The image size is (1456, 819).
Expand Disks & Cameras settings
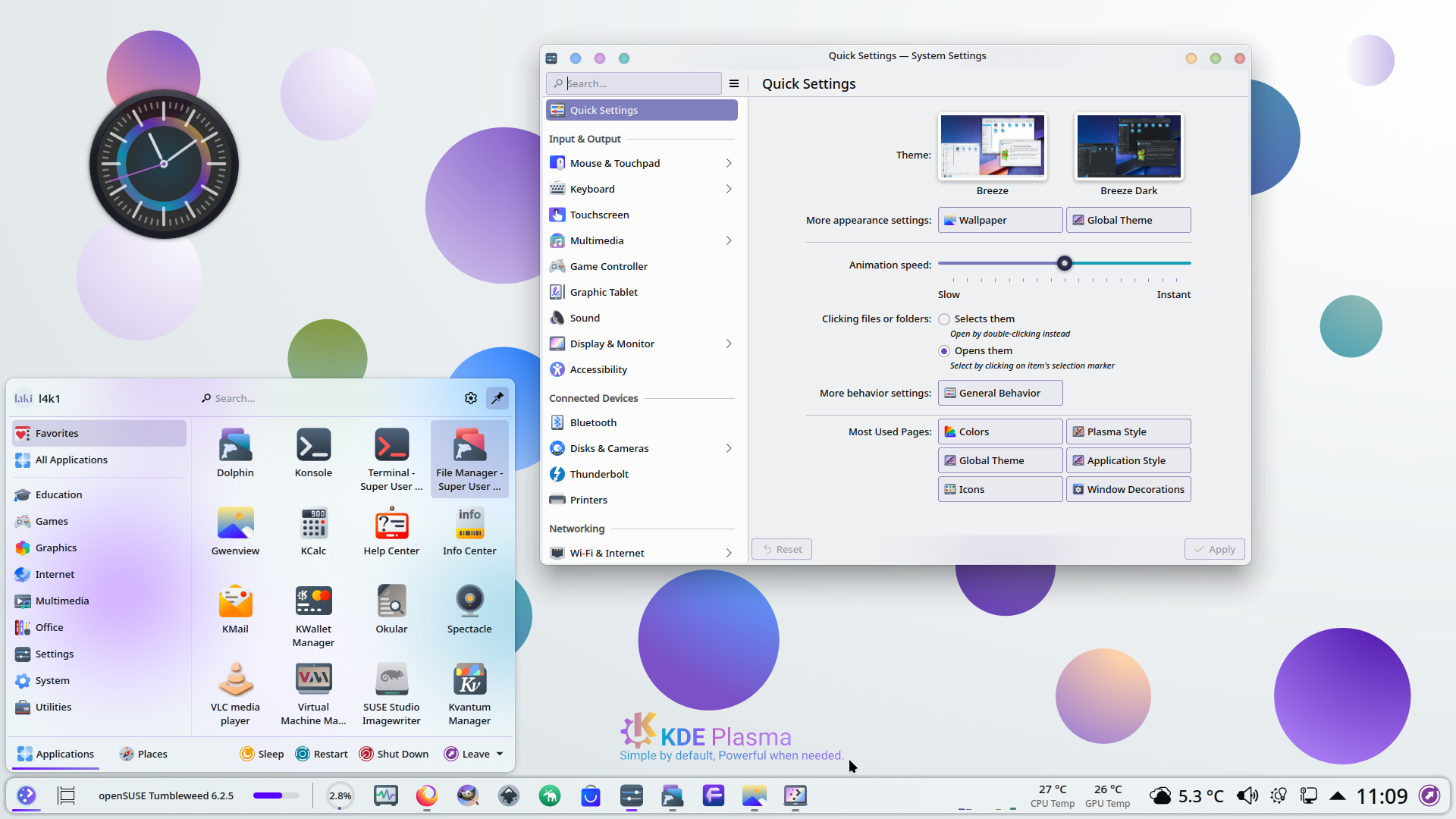pyautogui.click(x=728, y=448)
